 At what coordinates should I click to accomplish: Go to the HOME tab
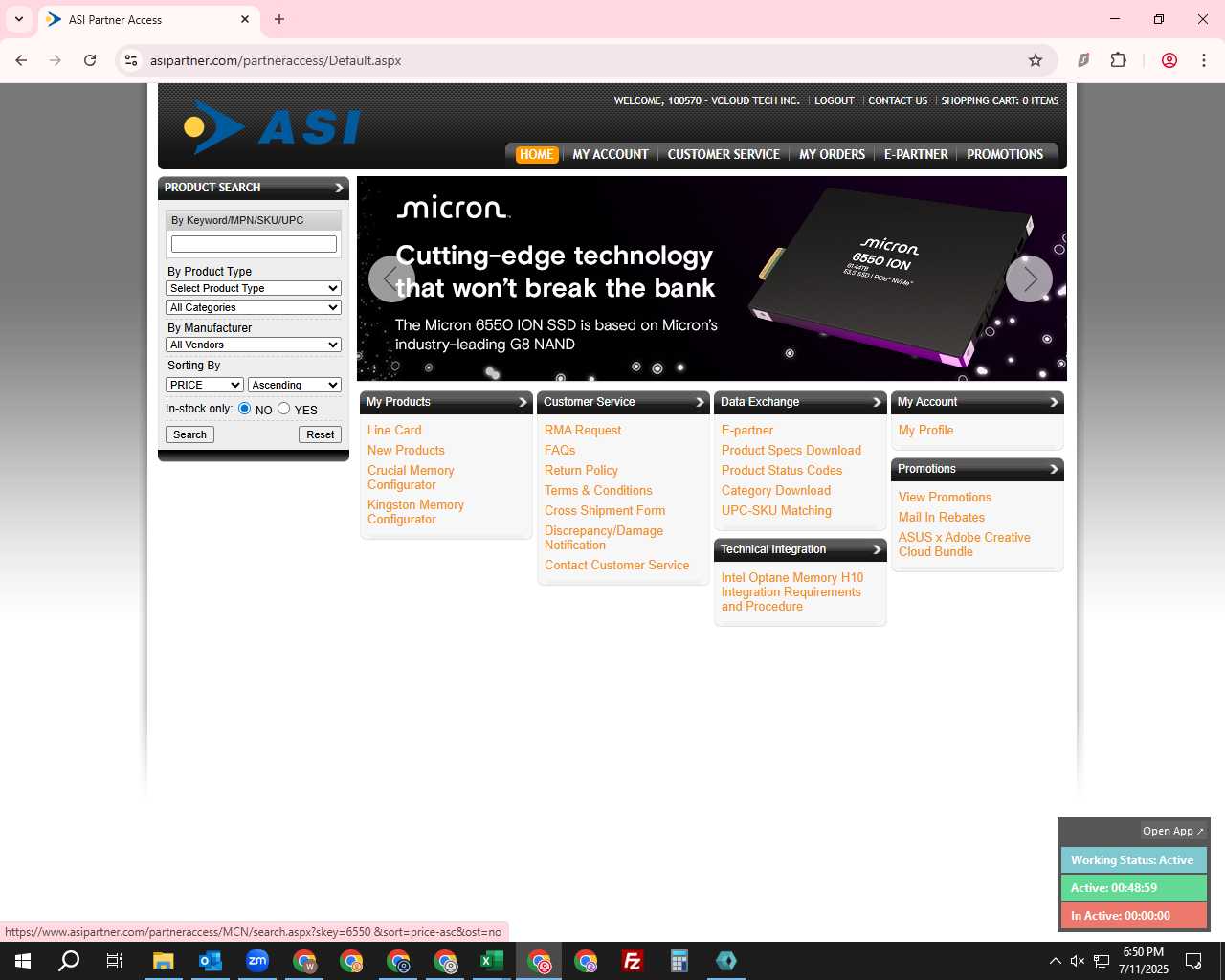pyautogui.click(x=536, y=154)
